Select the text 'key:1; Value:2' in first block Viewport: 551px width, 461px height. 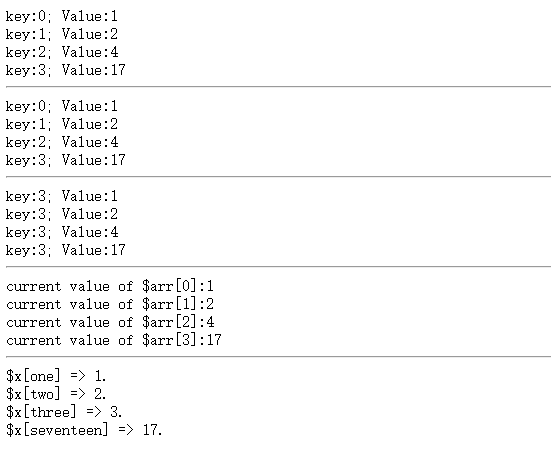click(x=62, y=34)
